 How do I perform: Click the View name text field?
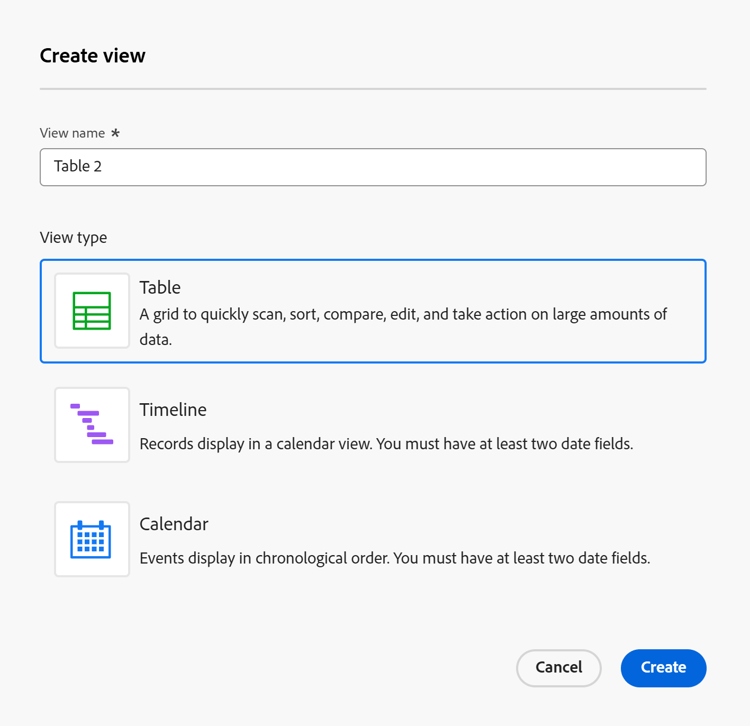click(x=372, y=167)
